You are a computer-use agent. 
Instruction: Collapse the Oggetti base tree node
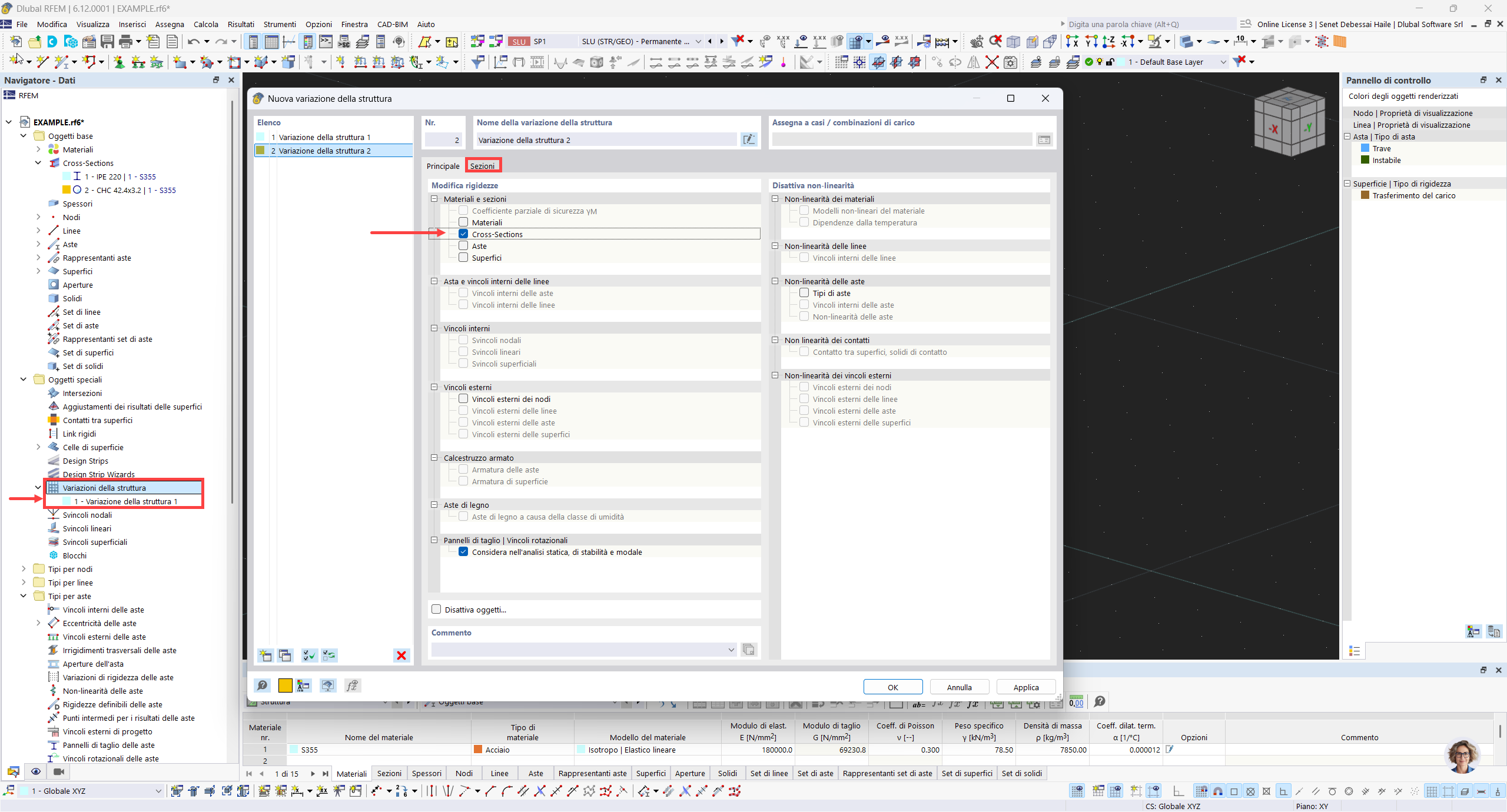pyautogui.click(x=23, y=135)
